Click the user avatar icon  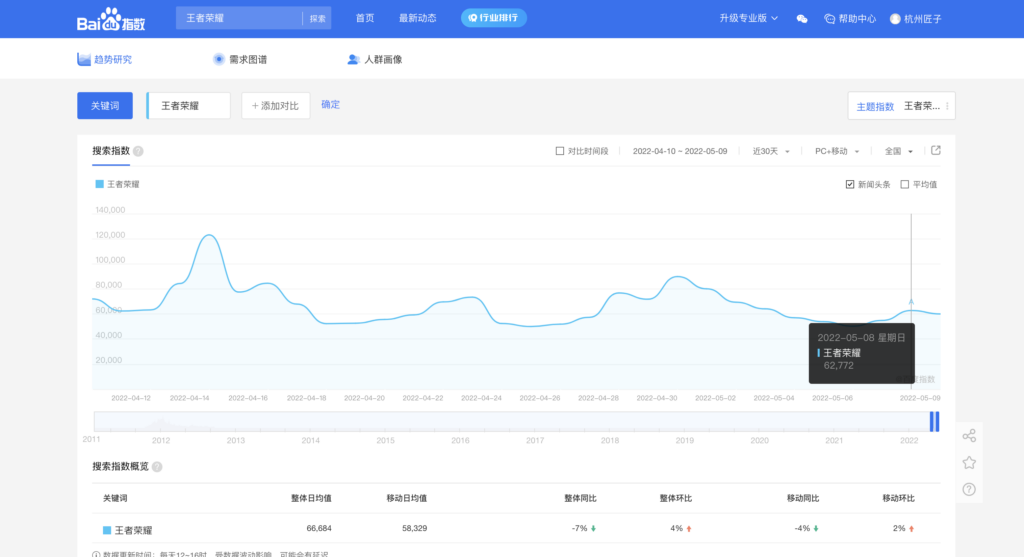895,19
